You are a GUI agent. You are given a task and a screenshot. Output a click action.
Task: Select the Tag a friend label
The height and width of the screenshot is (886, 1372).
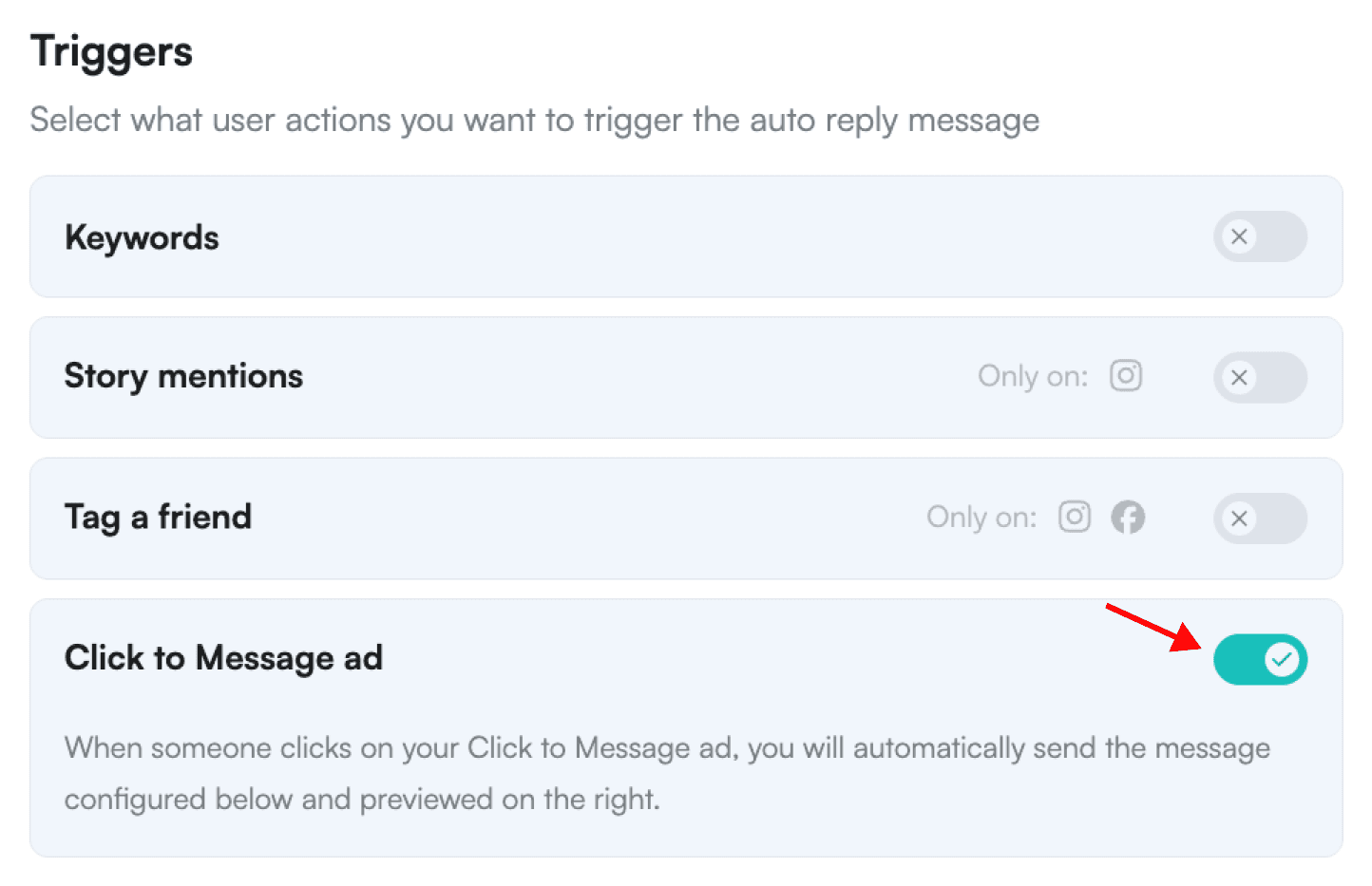pos(158,517)
